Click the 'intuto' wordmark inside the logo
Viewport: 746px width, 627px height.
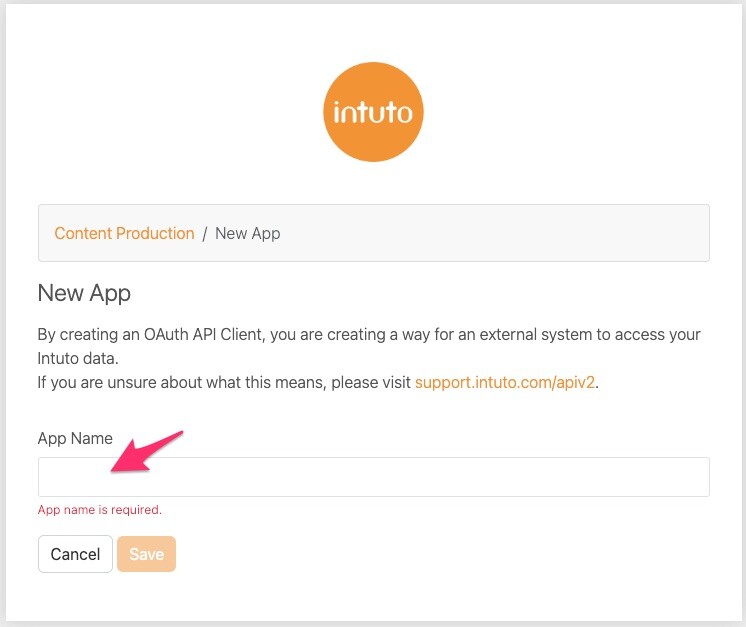coord(374,111)
